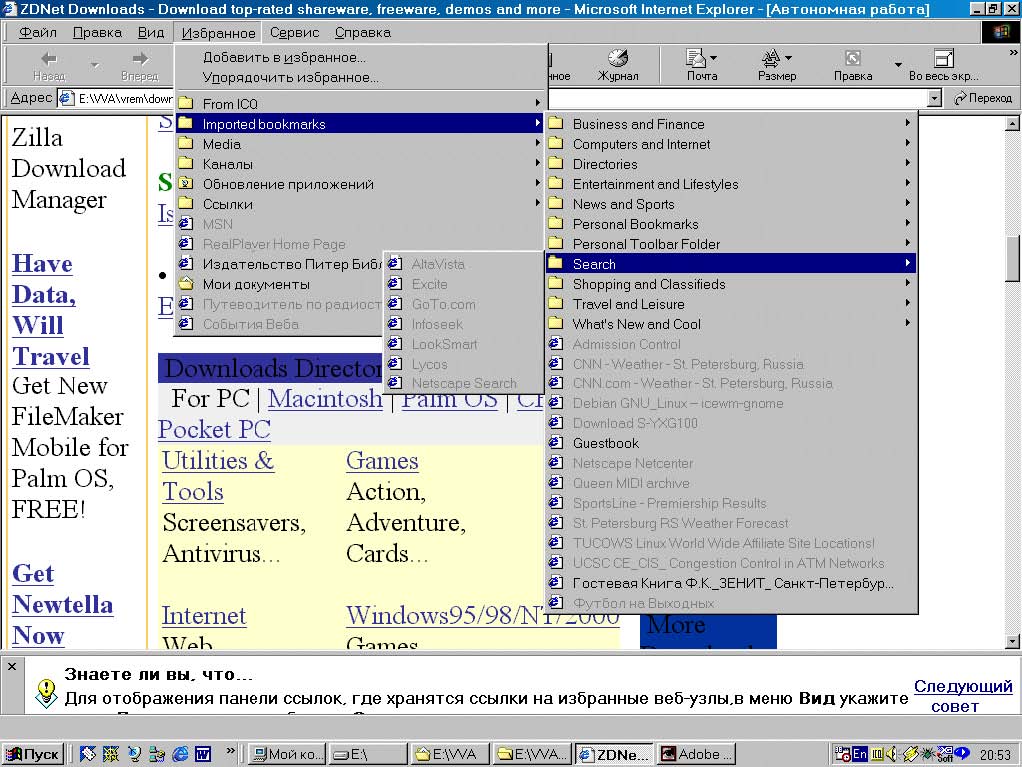The image size is (1022, 767).
Task: Open Infoseek search bookmark
Action: click(x=463, y=324)
